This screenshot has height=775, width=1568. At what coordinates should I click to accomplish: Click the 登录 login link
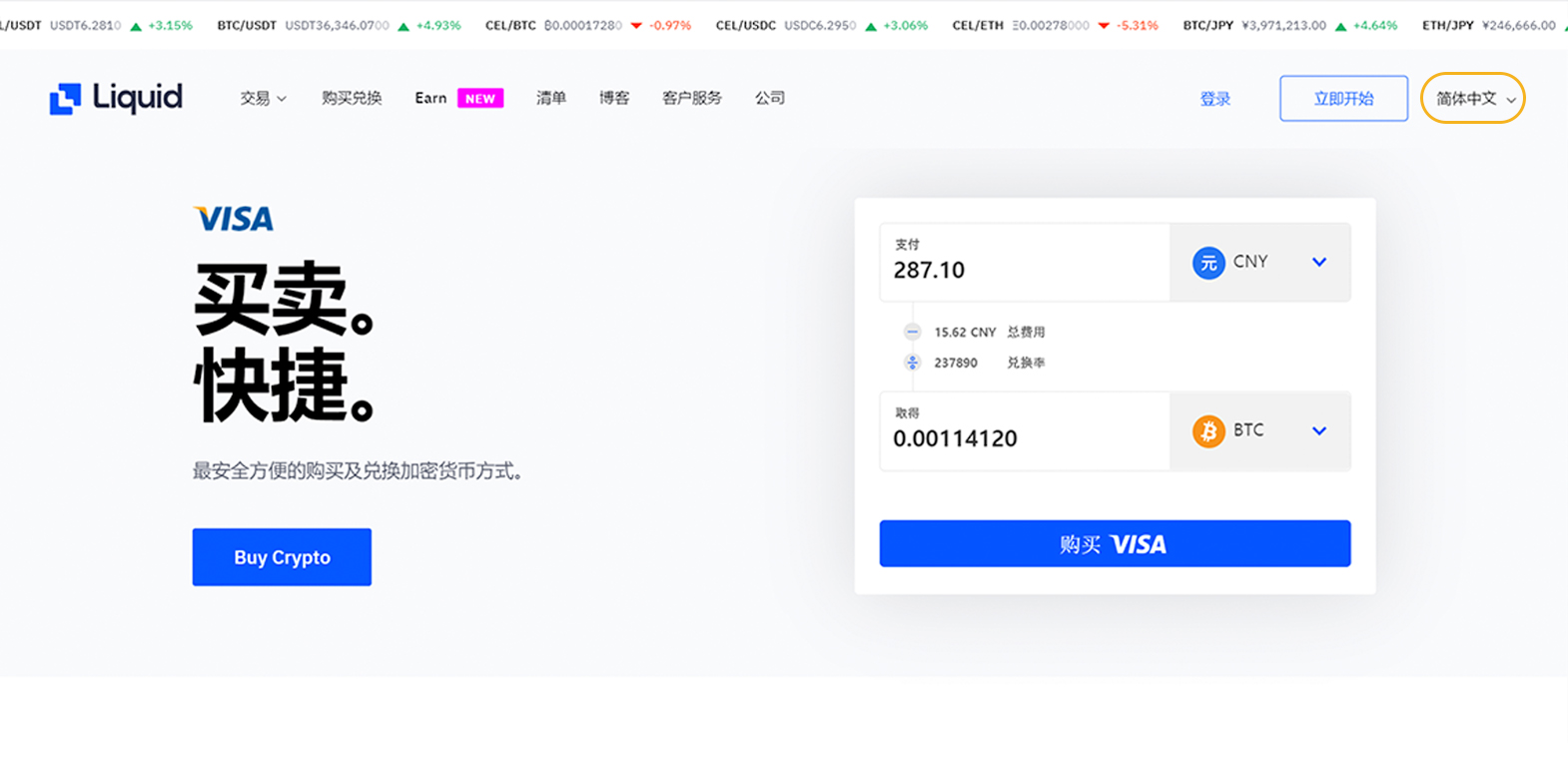1215,99
